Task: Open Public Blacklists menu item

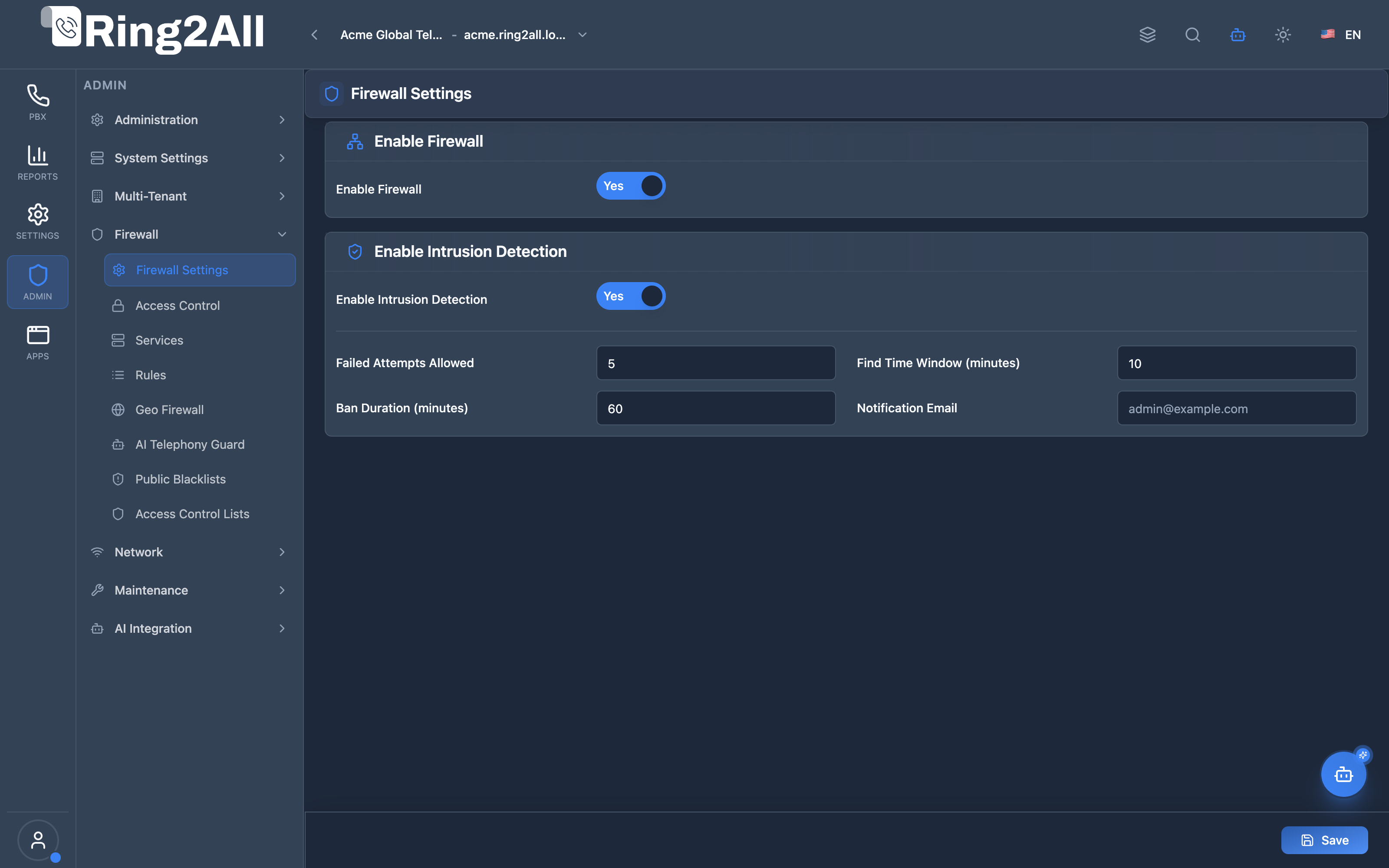Action: (200, 479)
